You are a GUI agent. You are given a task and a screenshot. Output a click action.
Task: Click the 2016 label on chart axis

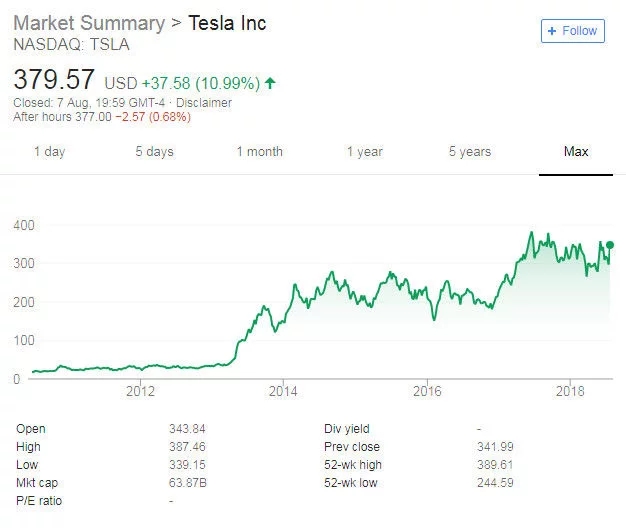click(427, 392)
